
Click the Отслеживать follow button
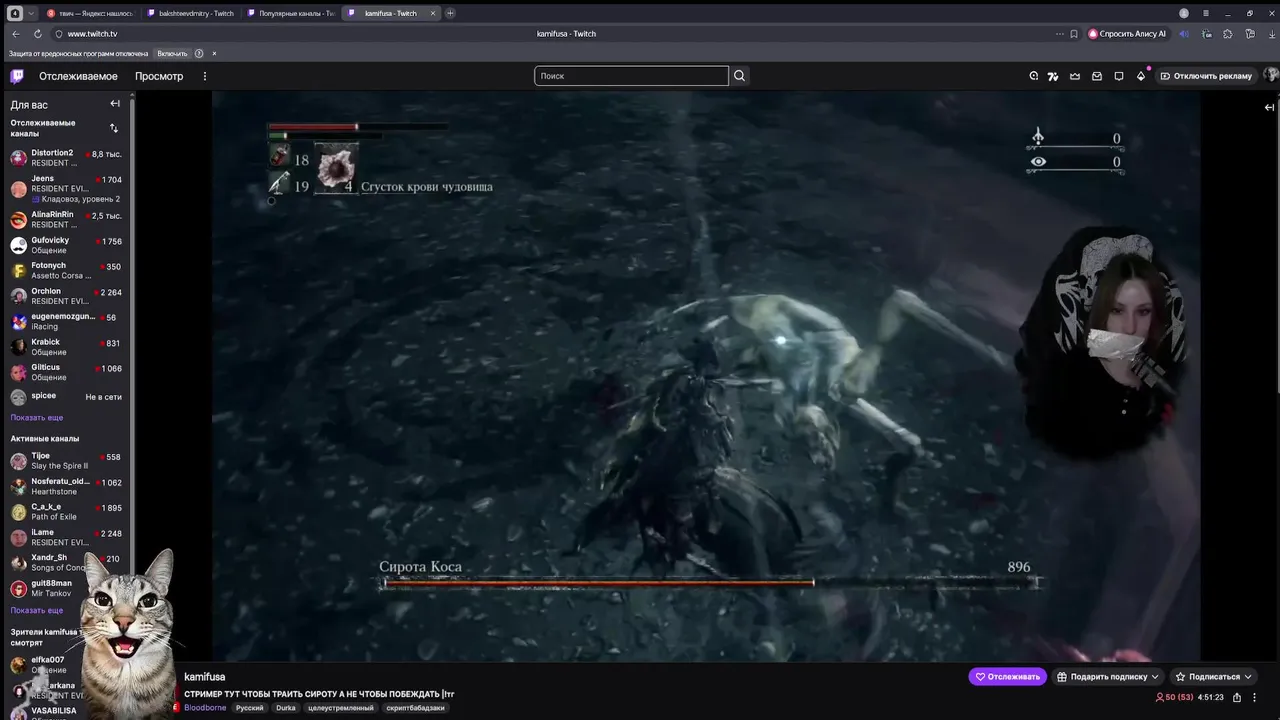(x=1007, y=677)
